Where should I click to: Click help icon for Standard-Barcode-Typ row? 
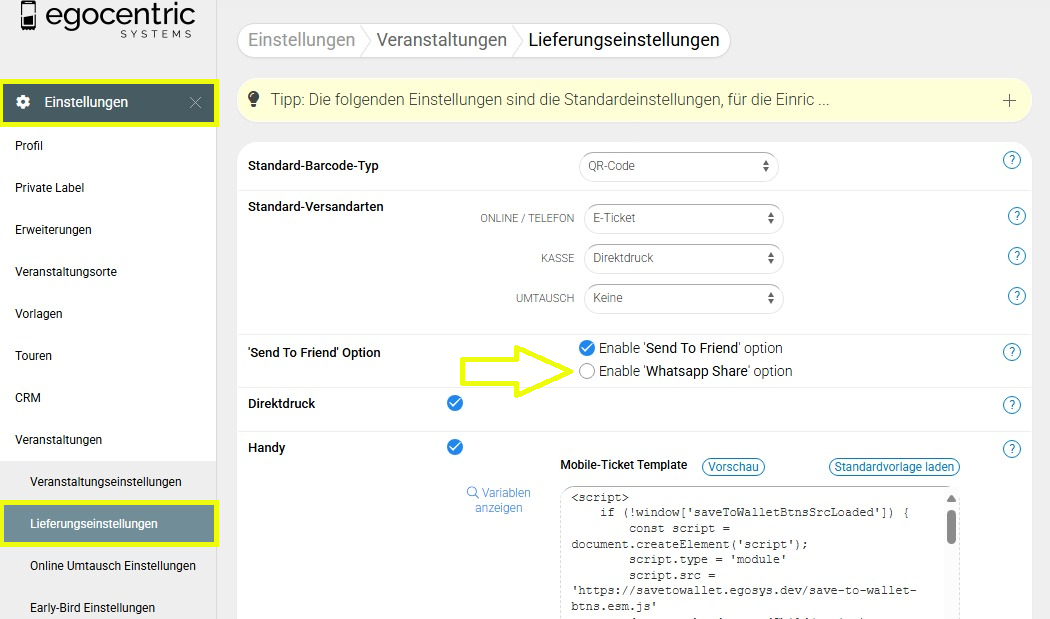[x=1011, y=161]
